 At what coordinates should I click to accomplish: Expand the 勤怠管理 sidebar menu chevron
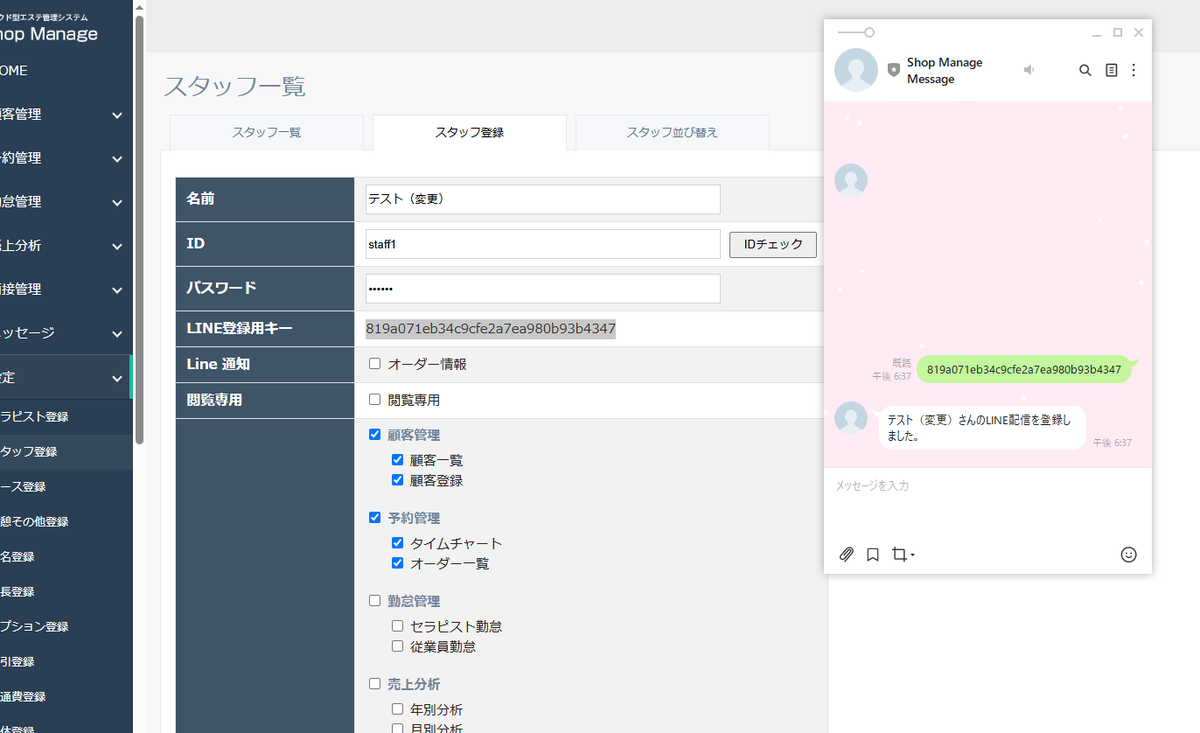tap(117, 202)
